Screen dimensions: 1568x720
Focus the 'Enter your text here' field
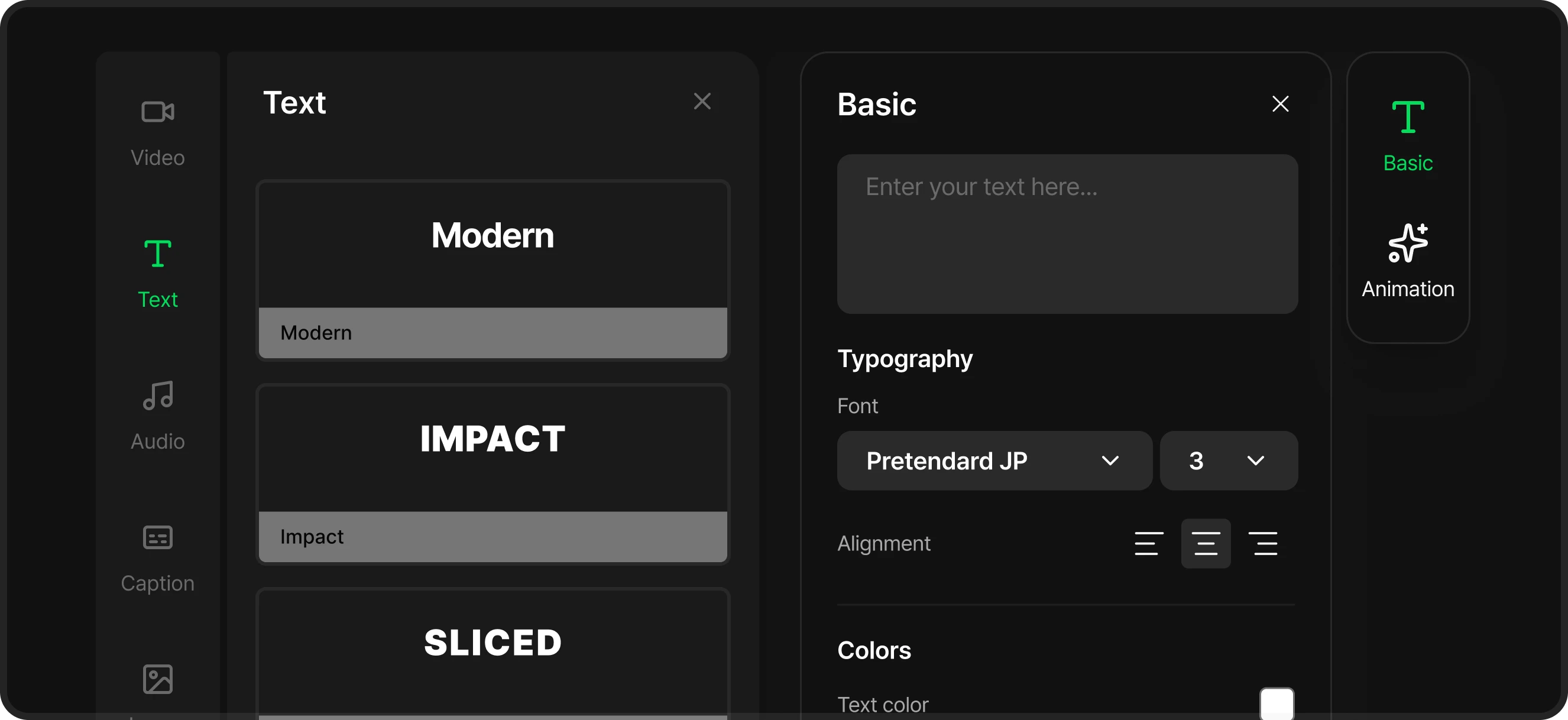pyautogui.click(x=1067, y=234)
